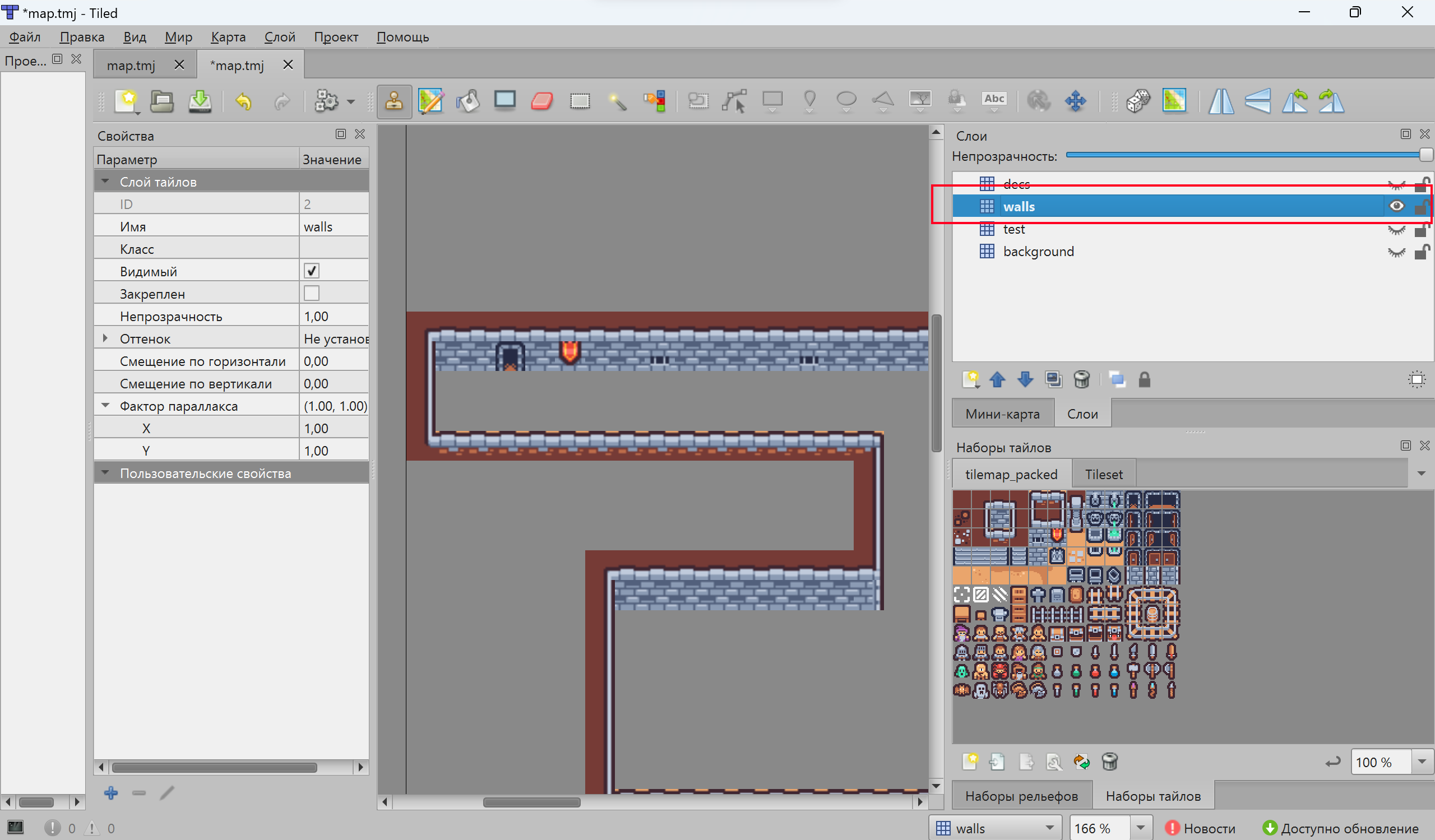Expand the Оттенок property
This screenshot has height=840, width=1435.
point(105,338)
